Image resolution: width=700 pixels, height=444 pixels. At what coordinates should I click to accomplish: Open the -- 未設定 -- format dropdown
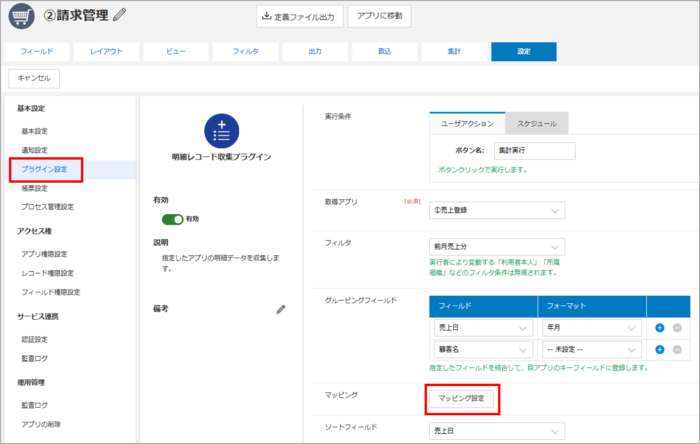tap(592, 349)
